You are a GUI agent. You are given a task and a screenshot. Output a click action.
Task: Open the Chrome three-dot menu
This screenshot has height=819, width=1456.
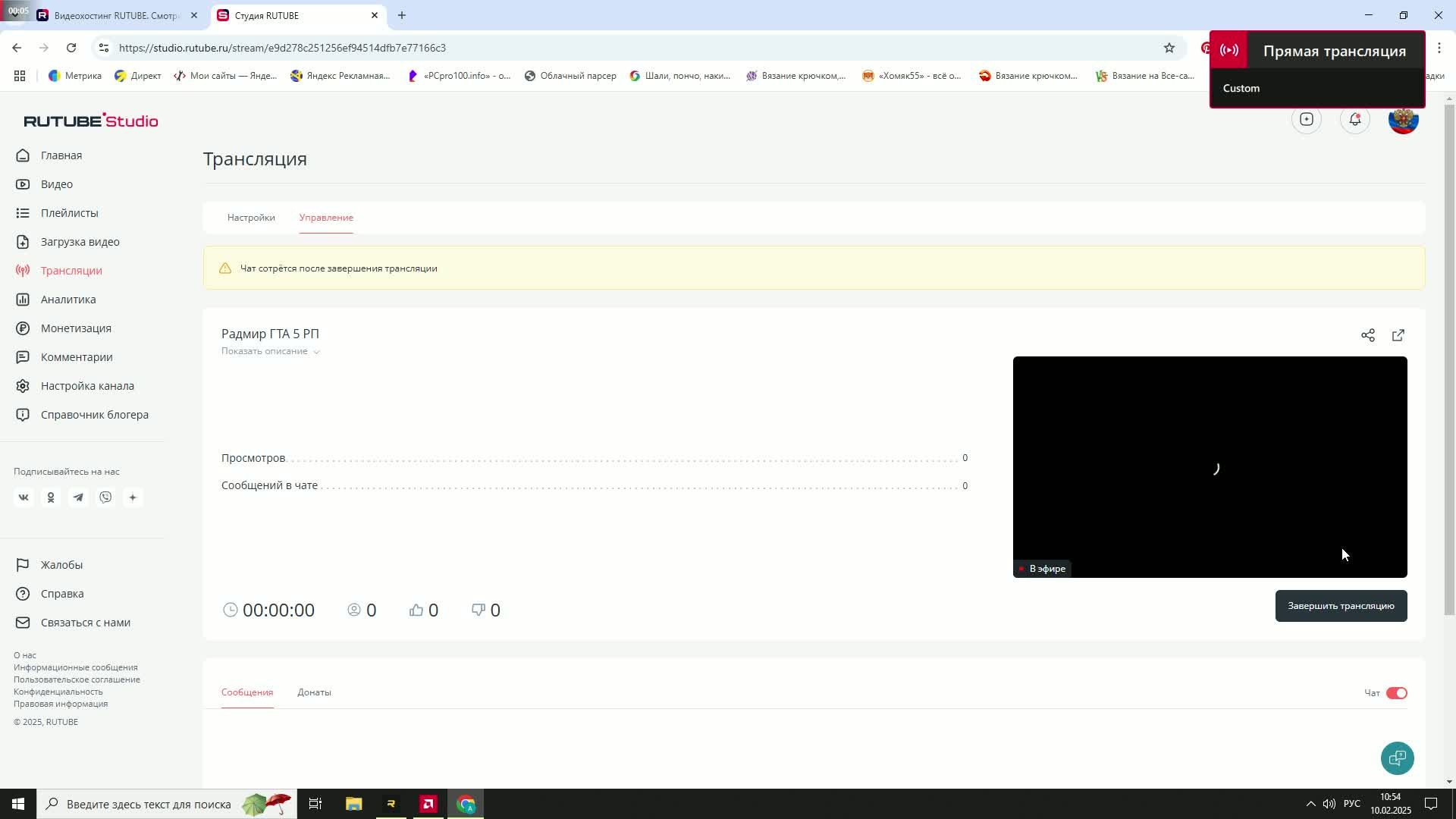click(x=1439, y=48)
